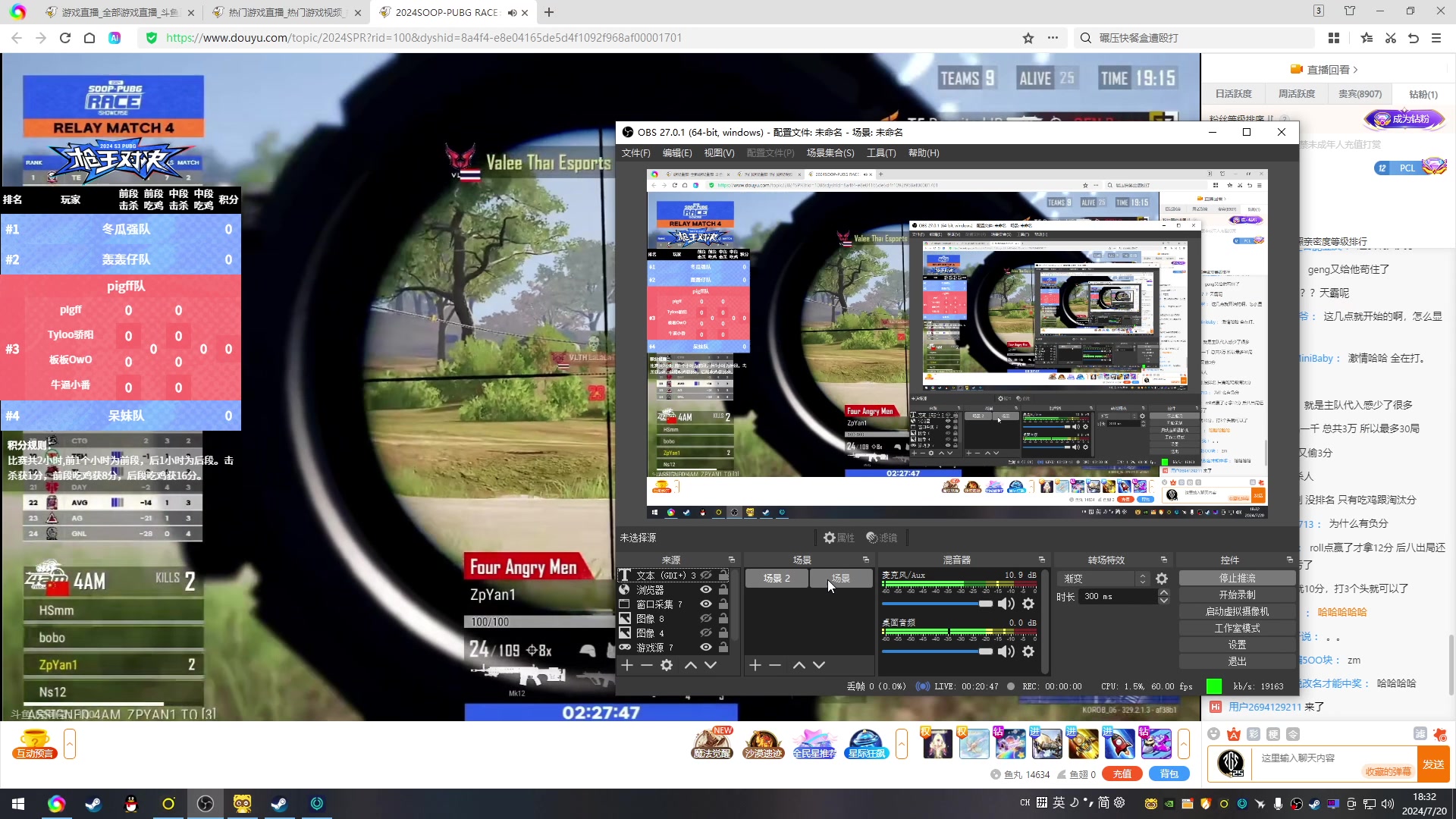Open transition properties gear icon

pyautogui.click(x=1162, y=579)
